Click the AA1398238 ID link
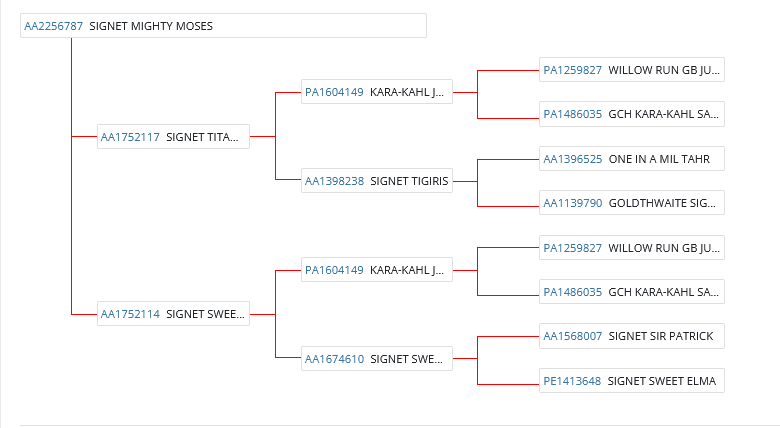780x428 pixels. point(334,181)
